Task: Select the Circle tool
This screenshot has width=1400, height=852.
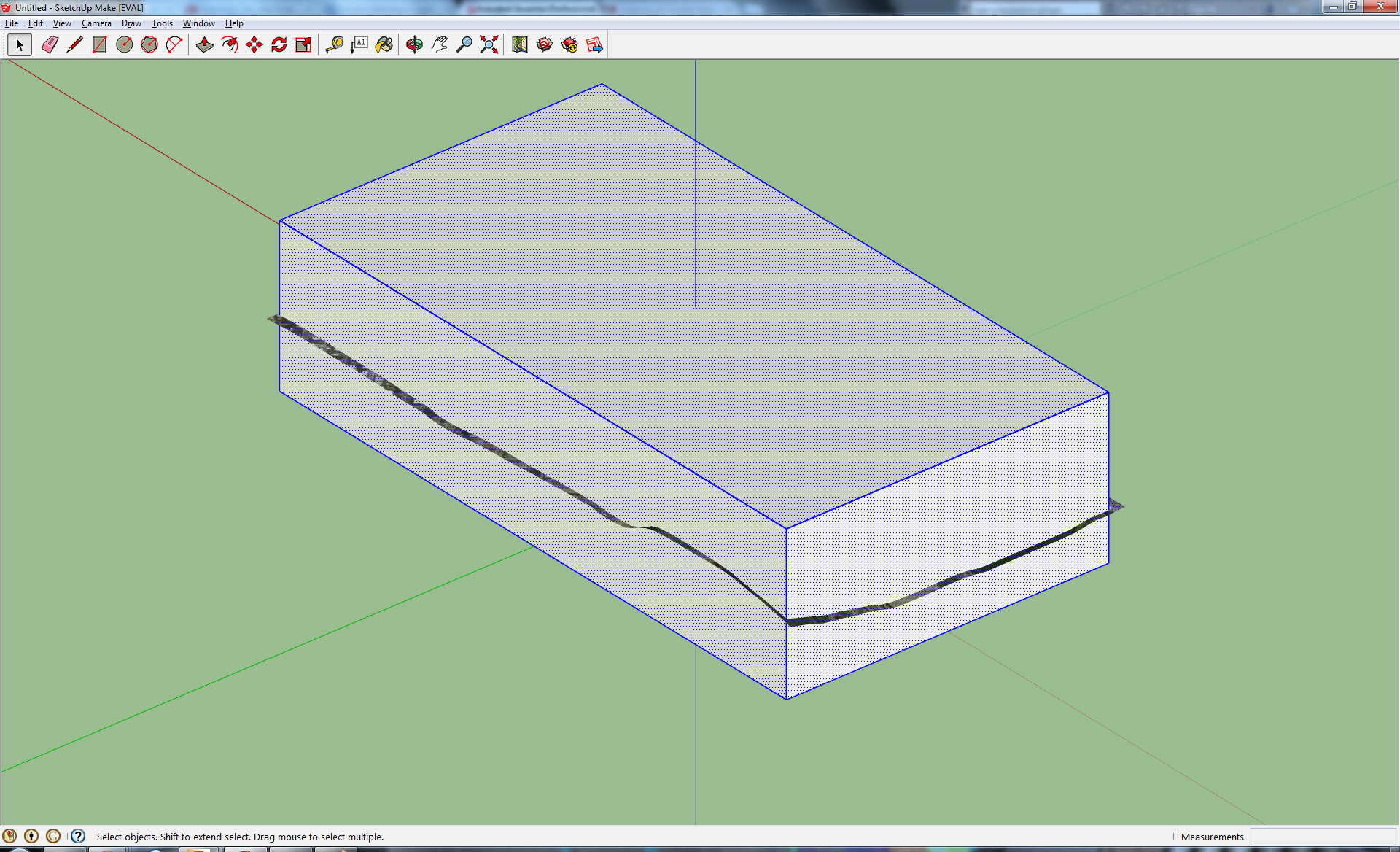Action: pyautogui.click(x=124, y=45)
